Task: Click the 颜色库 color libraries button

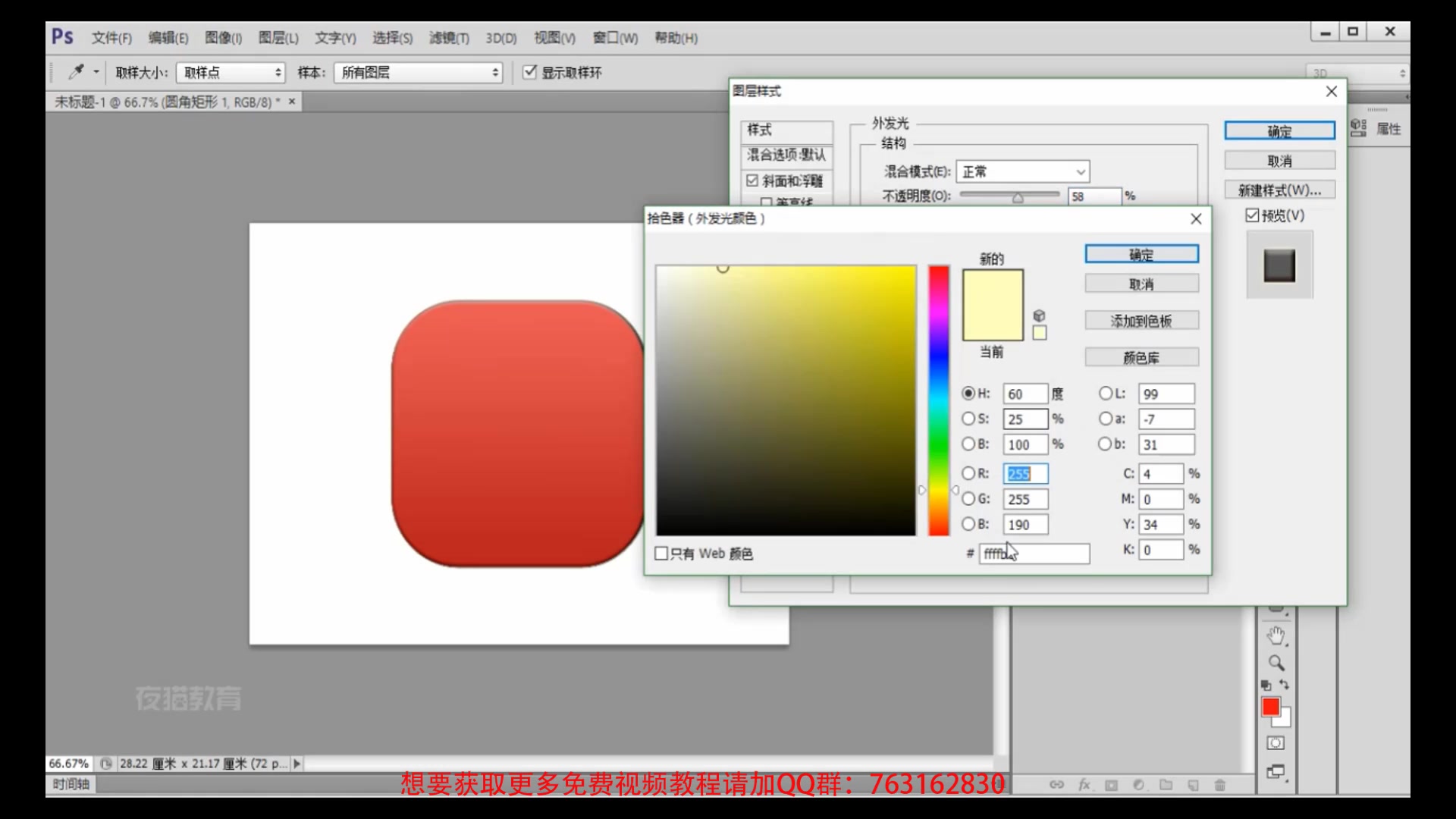Action: pyautogui.click(x=1141, y=357)
